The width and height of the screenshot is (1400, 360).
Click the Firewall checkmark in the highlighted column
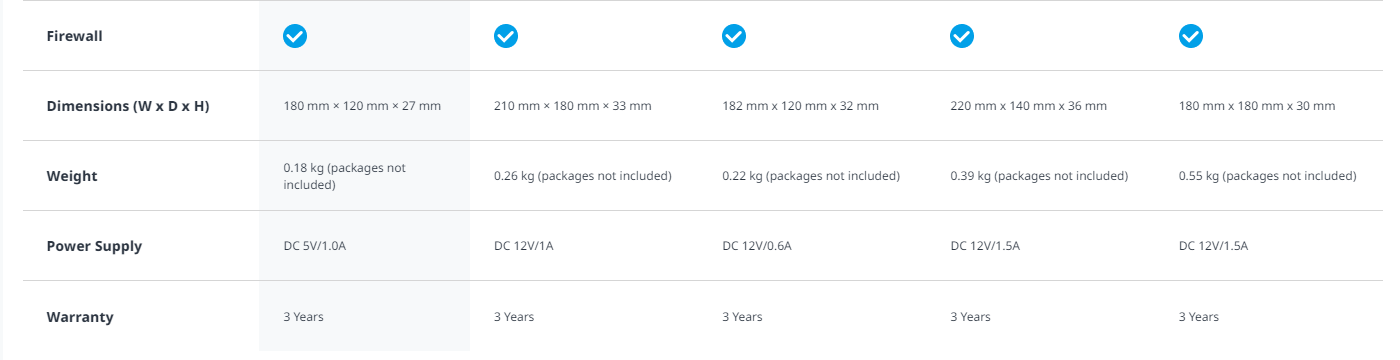(295, 36)
